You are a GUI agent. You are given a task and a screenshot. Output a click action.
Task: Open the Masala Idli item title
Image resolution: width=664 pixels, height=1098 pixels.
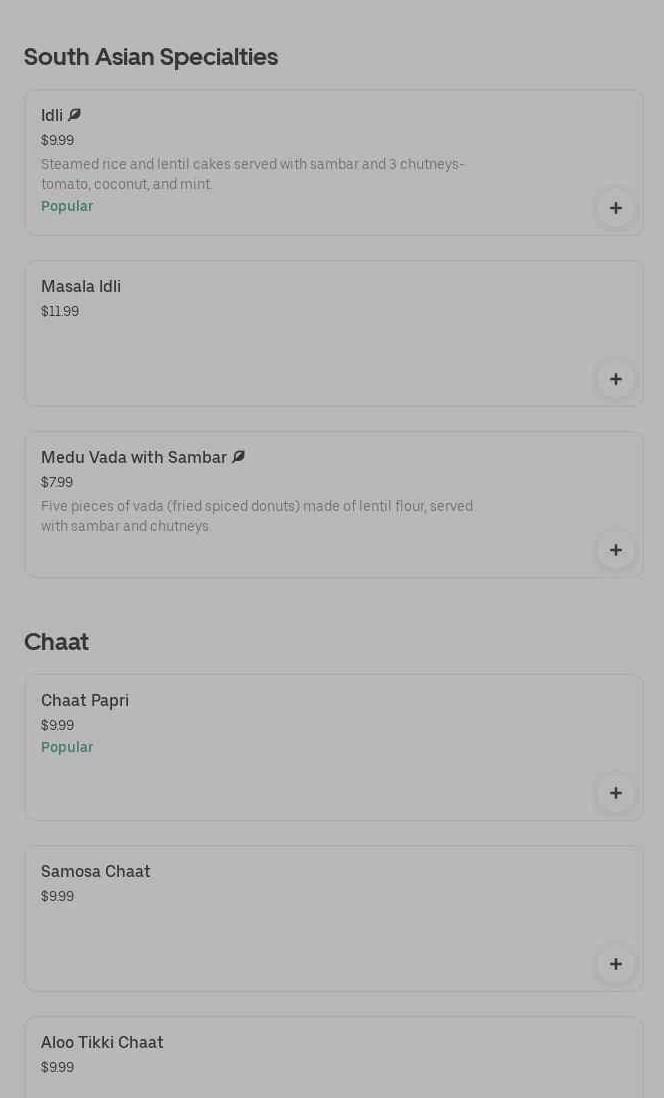click(x=81, y=287)
